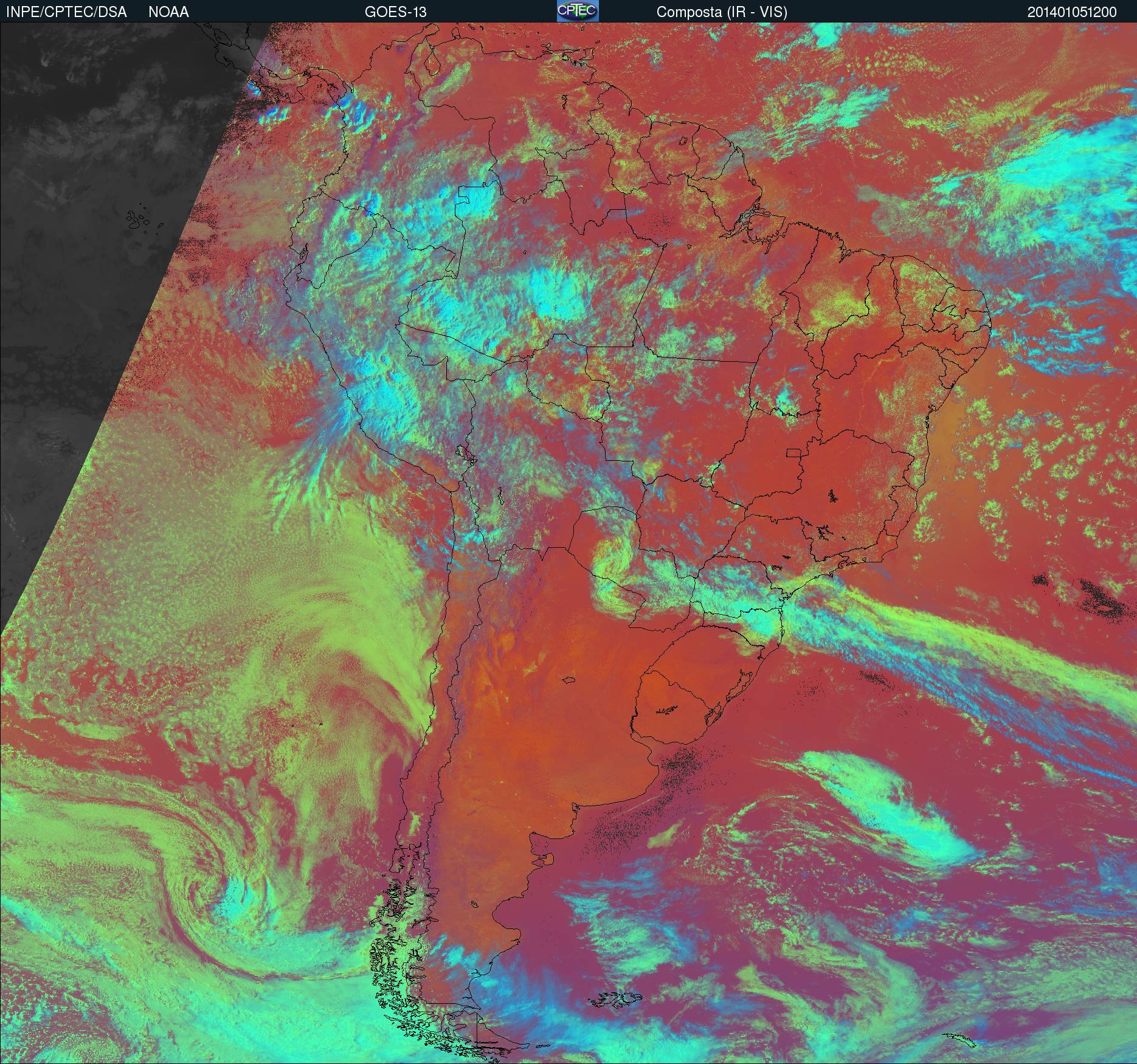Click the Composta (IR - VIS) label
The image size is (1137, 1064).
(722, 12)
